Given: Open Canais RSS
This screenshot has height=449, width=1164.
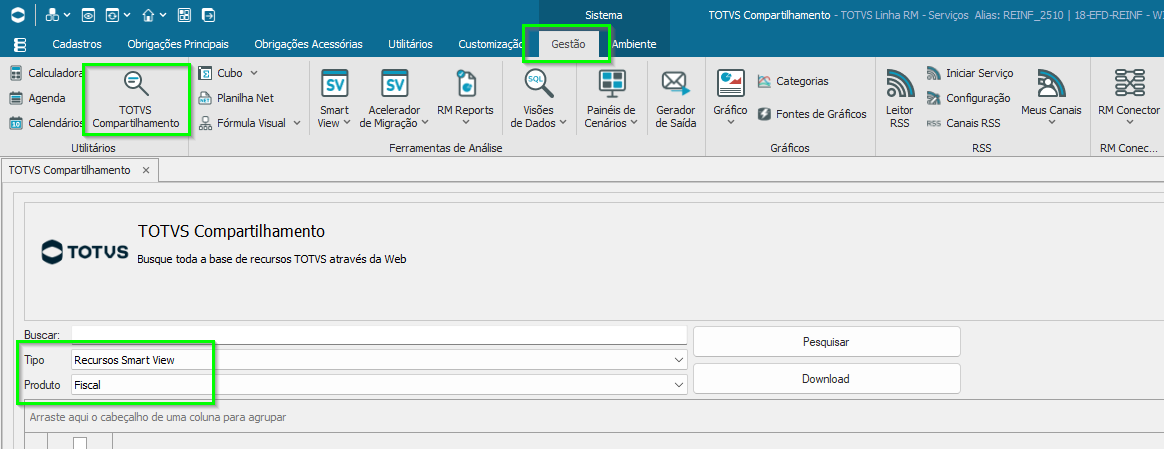Looking at the screenshot, I should tap(963, 123).
